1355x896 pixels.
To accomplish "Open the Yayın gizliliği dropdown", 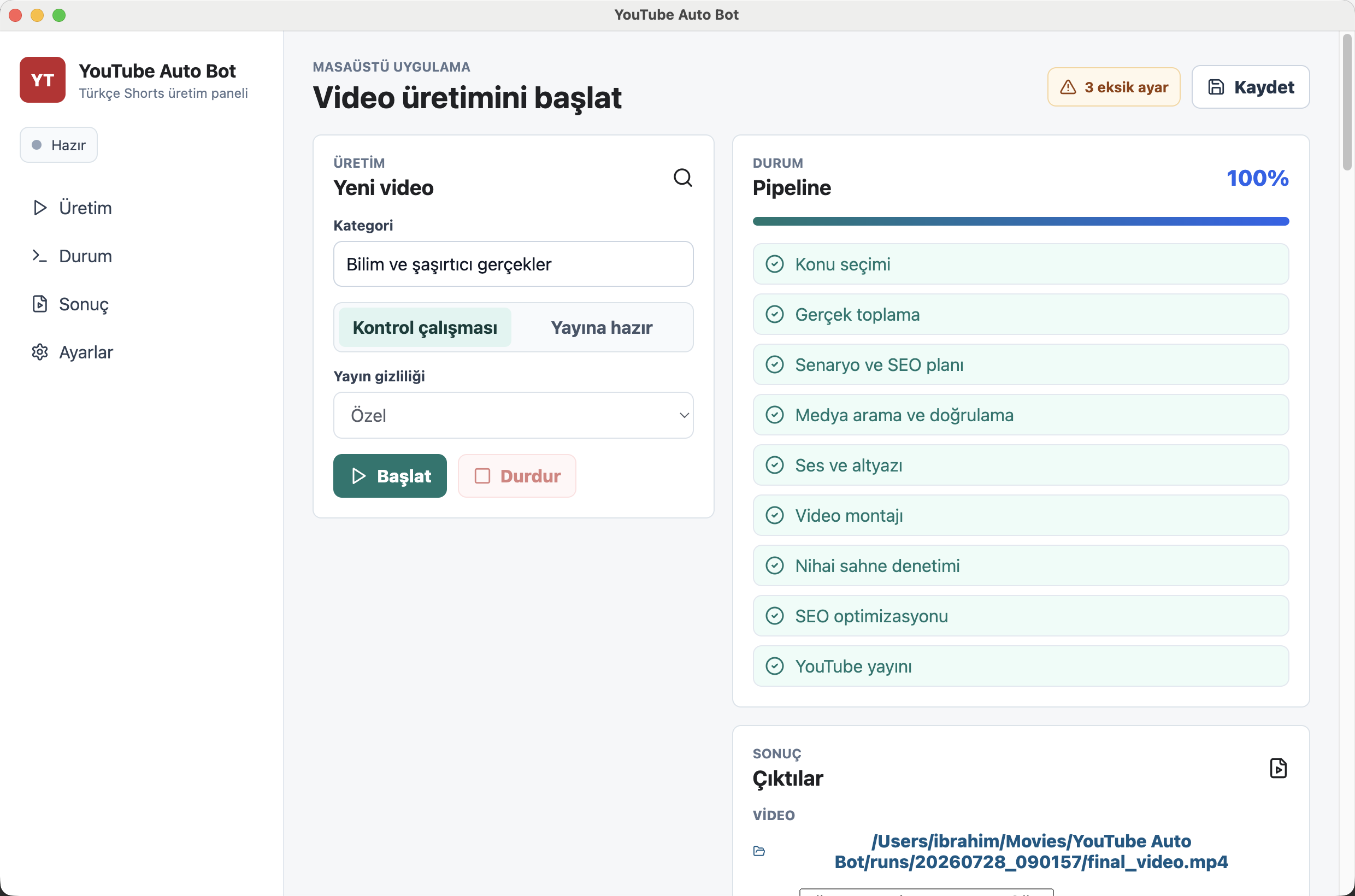I will point(513,415).
